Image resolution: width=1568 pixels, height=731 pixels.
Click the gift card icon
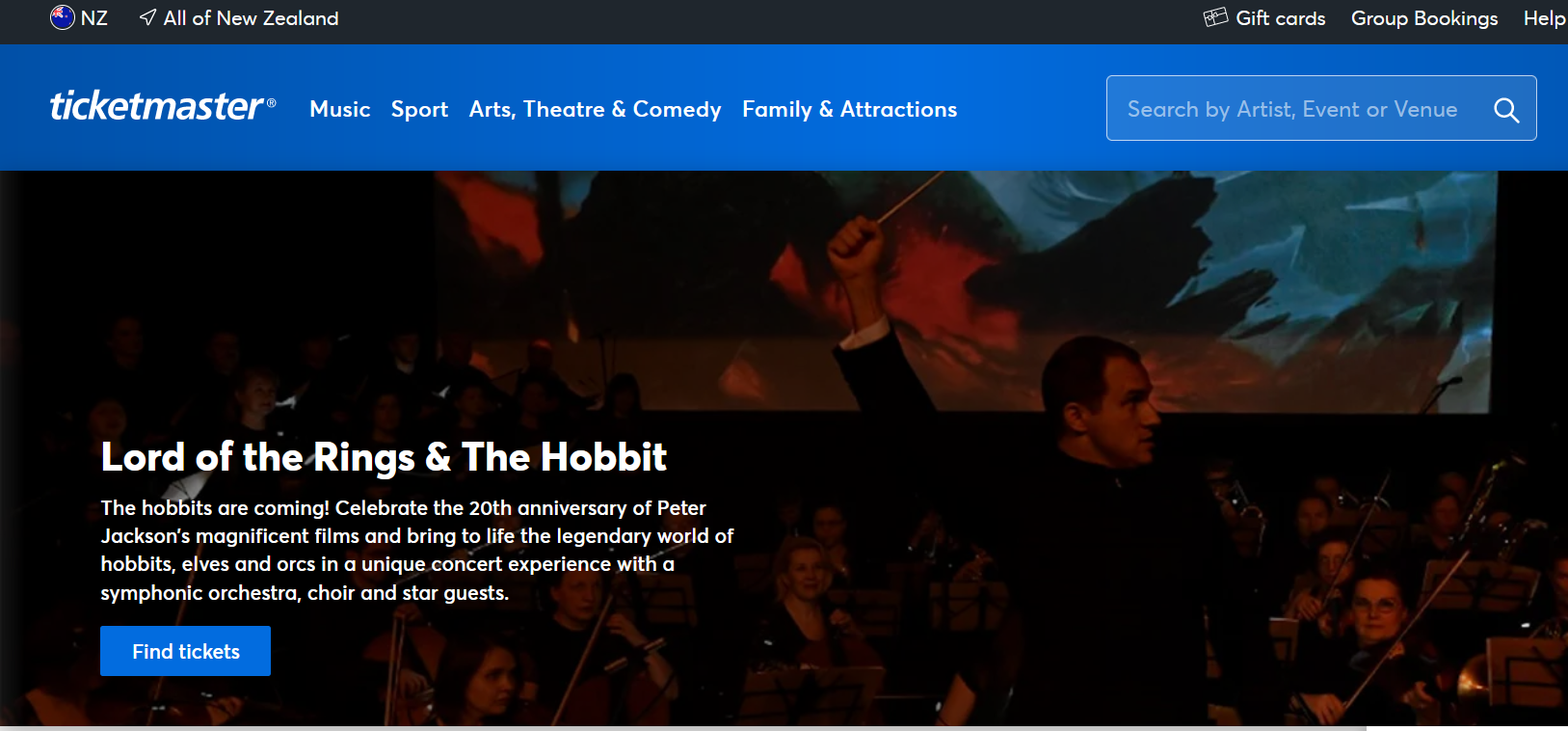(x=1215, y=17)
